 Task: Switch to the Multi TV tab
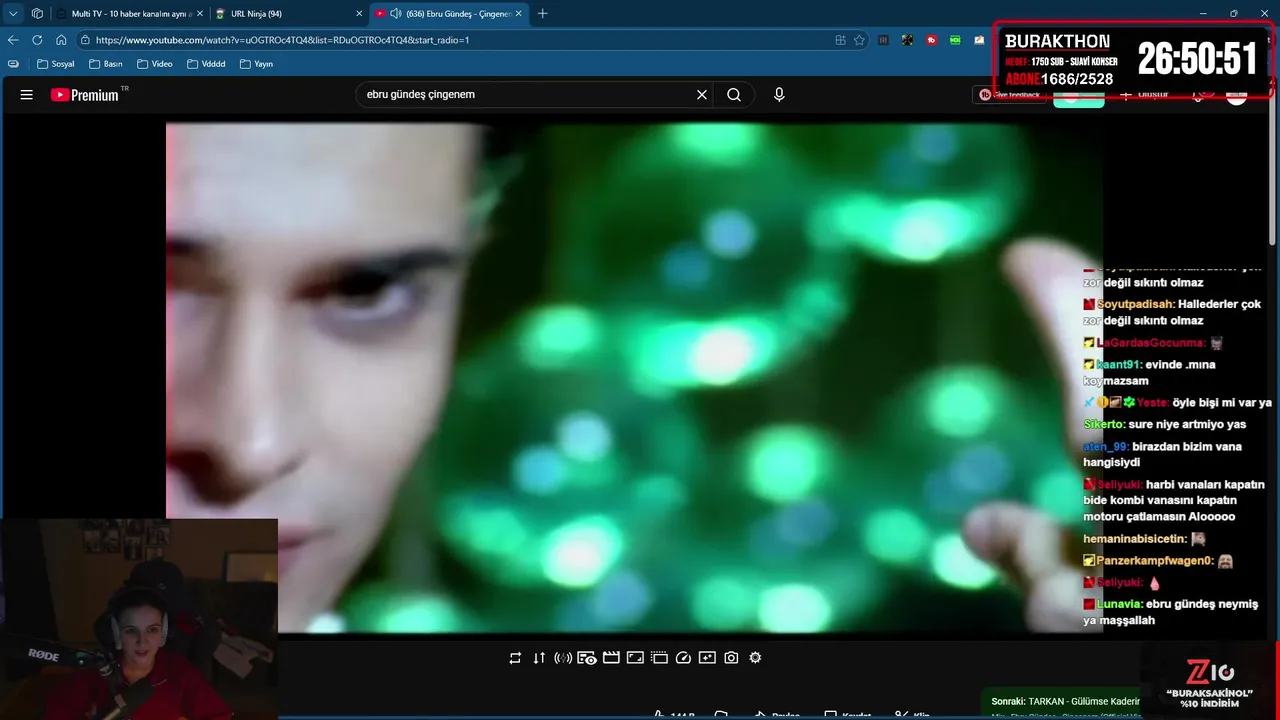pyautogui.click(x=128, y=13)
